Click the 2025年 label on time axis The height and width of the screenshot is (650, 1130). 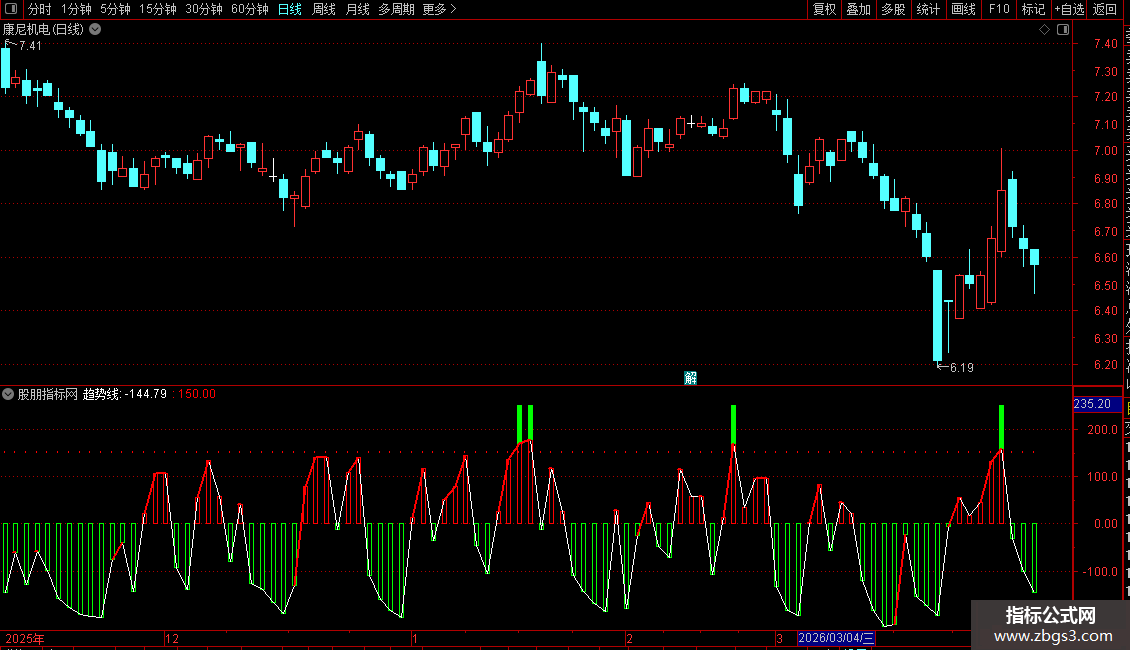point(25,638)
